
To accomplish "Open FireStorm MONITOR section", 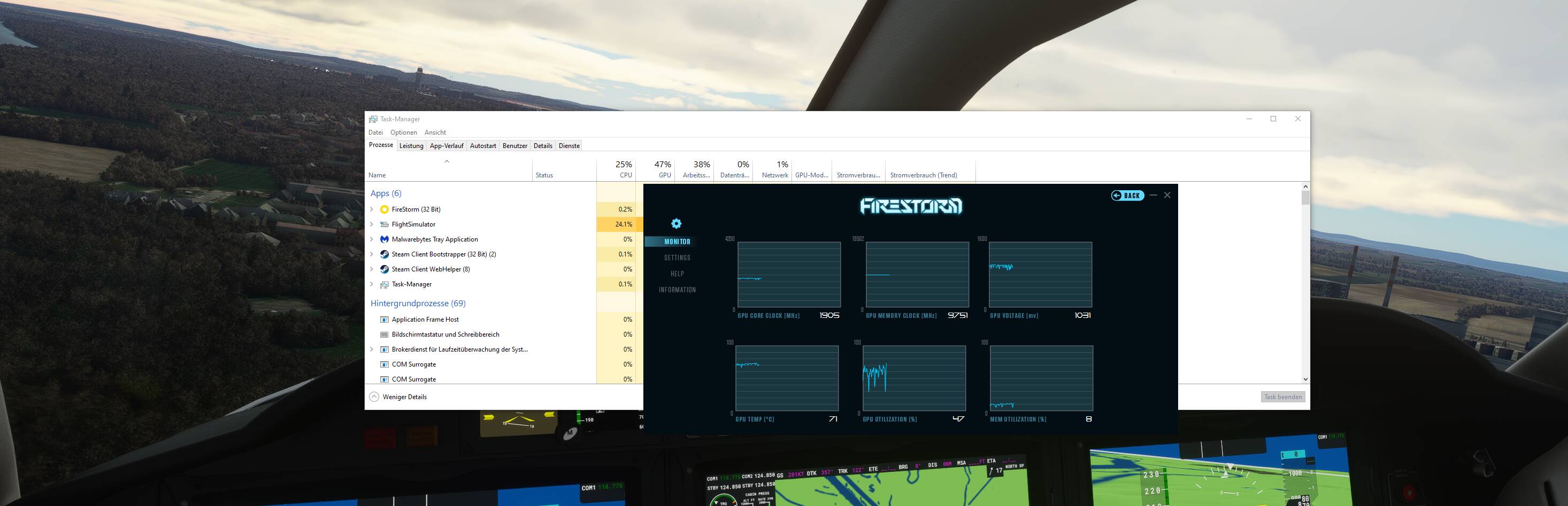I will 677,242.
